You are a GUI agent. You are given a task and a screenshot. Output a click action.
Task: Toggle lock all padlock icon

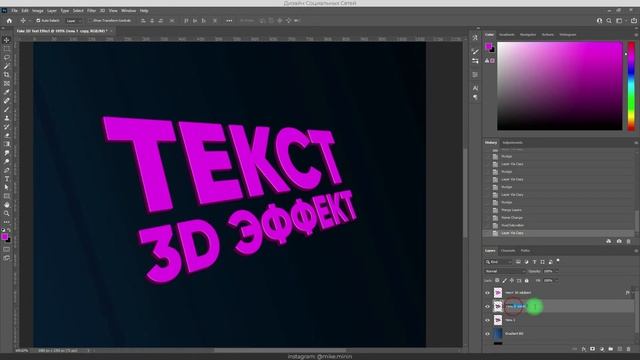click(x=527, y=280)
